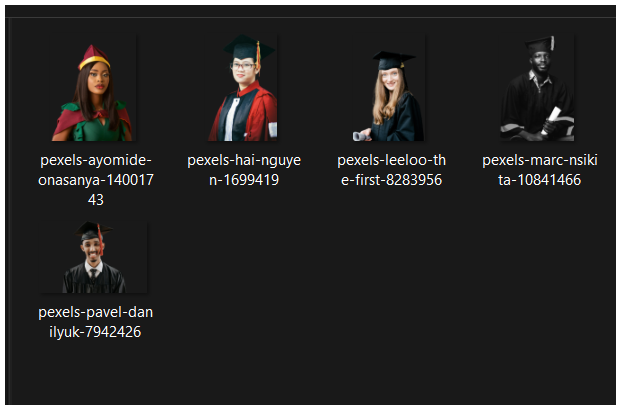
Task: Choose the black-and-white graduate photo
Action: pyautogui.click(x=537, y=88)
